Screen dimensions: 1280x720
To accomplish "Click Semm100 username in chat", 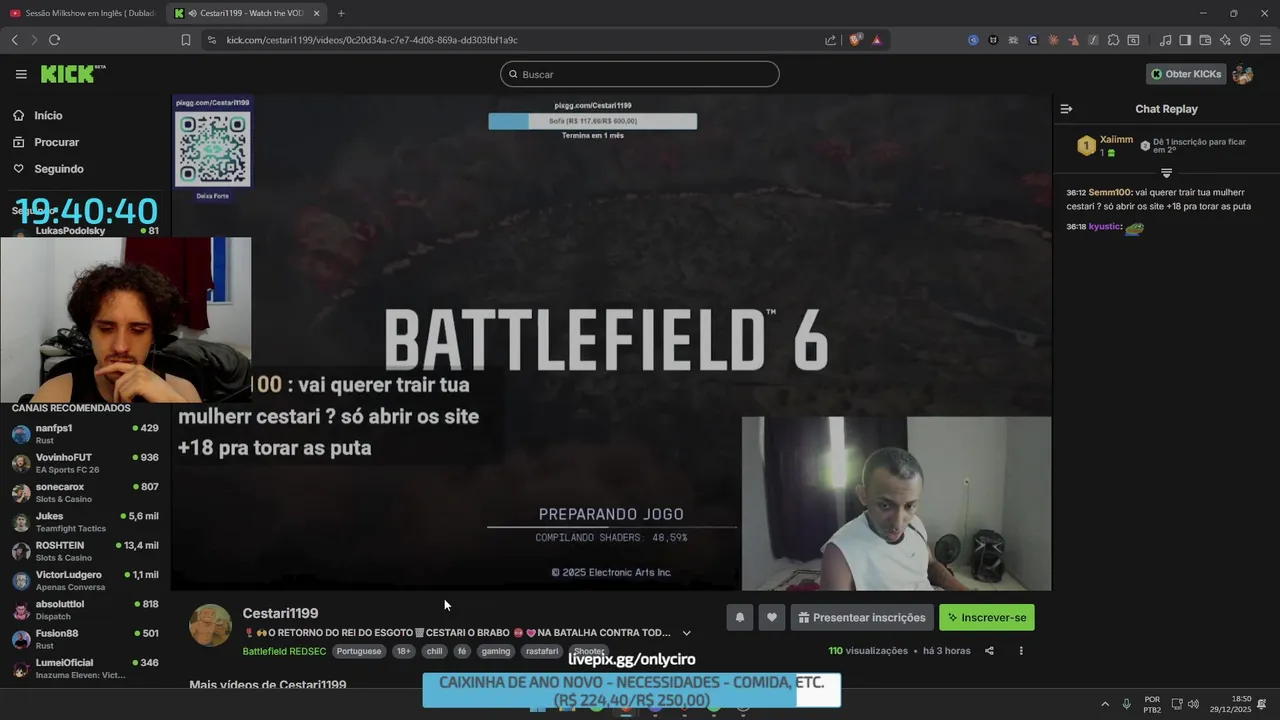I will point(1109,192).
